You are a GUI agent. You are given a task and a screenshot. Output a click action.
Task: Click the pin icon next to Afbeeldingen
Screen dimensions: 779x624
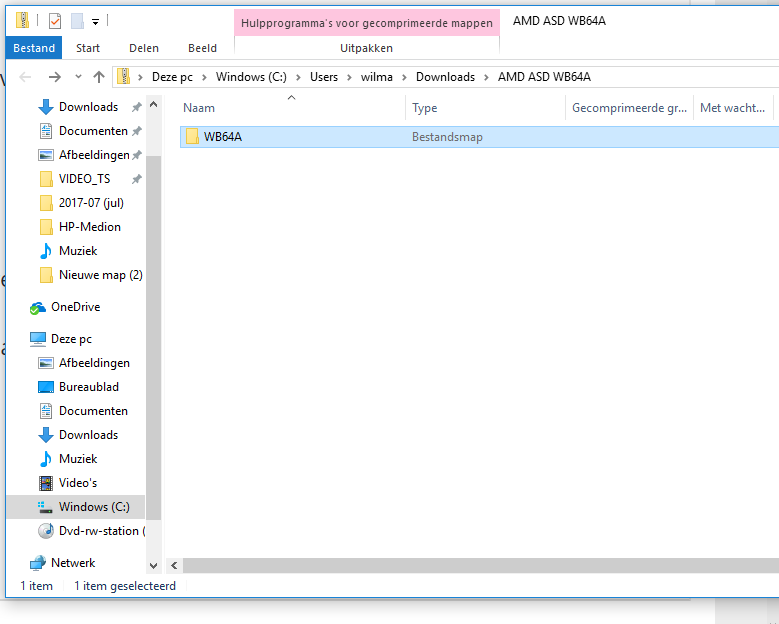[x=136, y=155]
